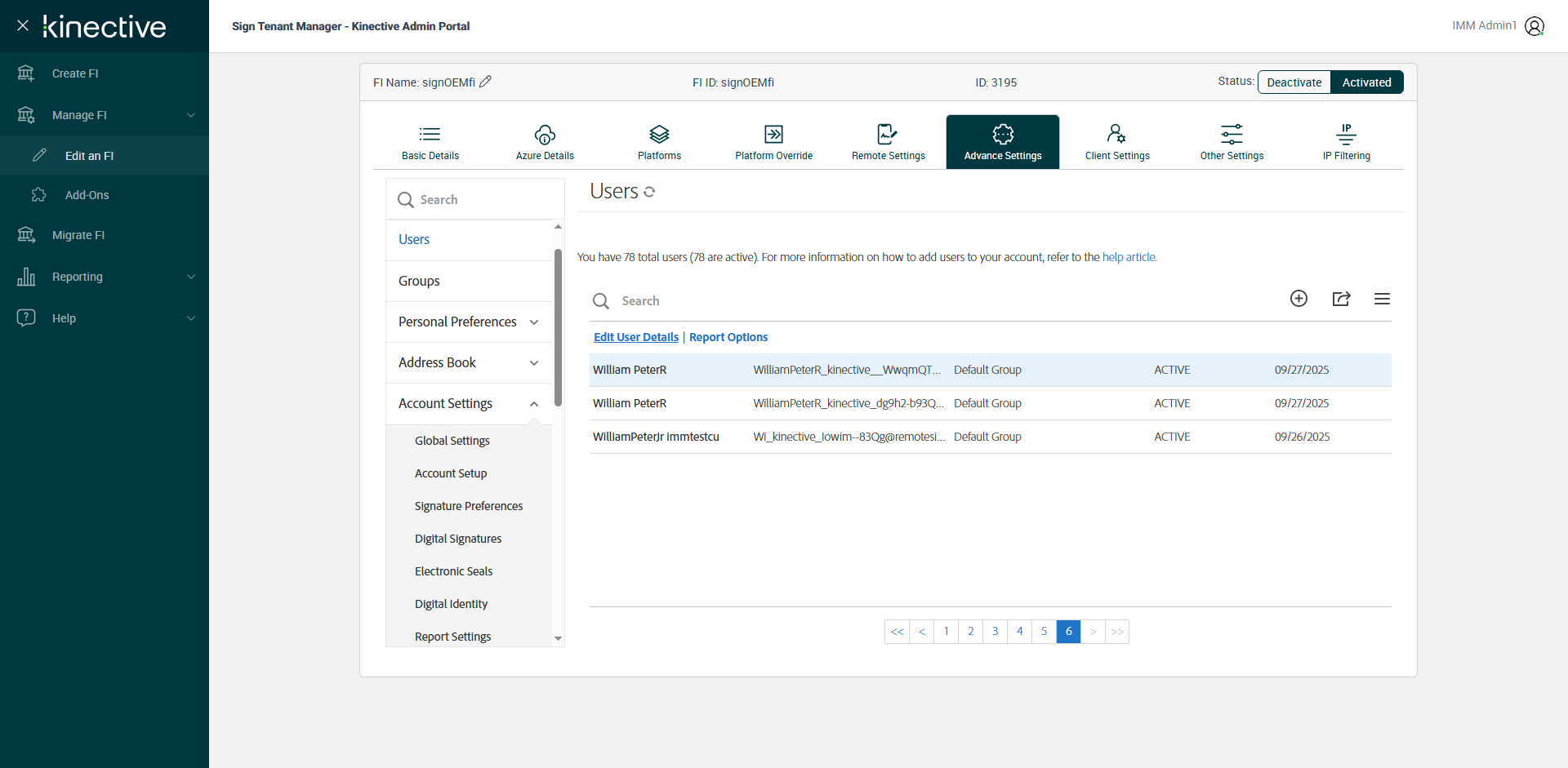Switch status to Deactivate
The image size is (1568, 768).
pyautogui.click(x=1294, y=82)
